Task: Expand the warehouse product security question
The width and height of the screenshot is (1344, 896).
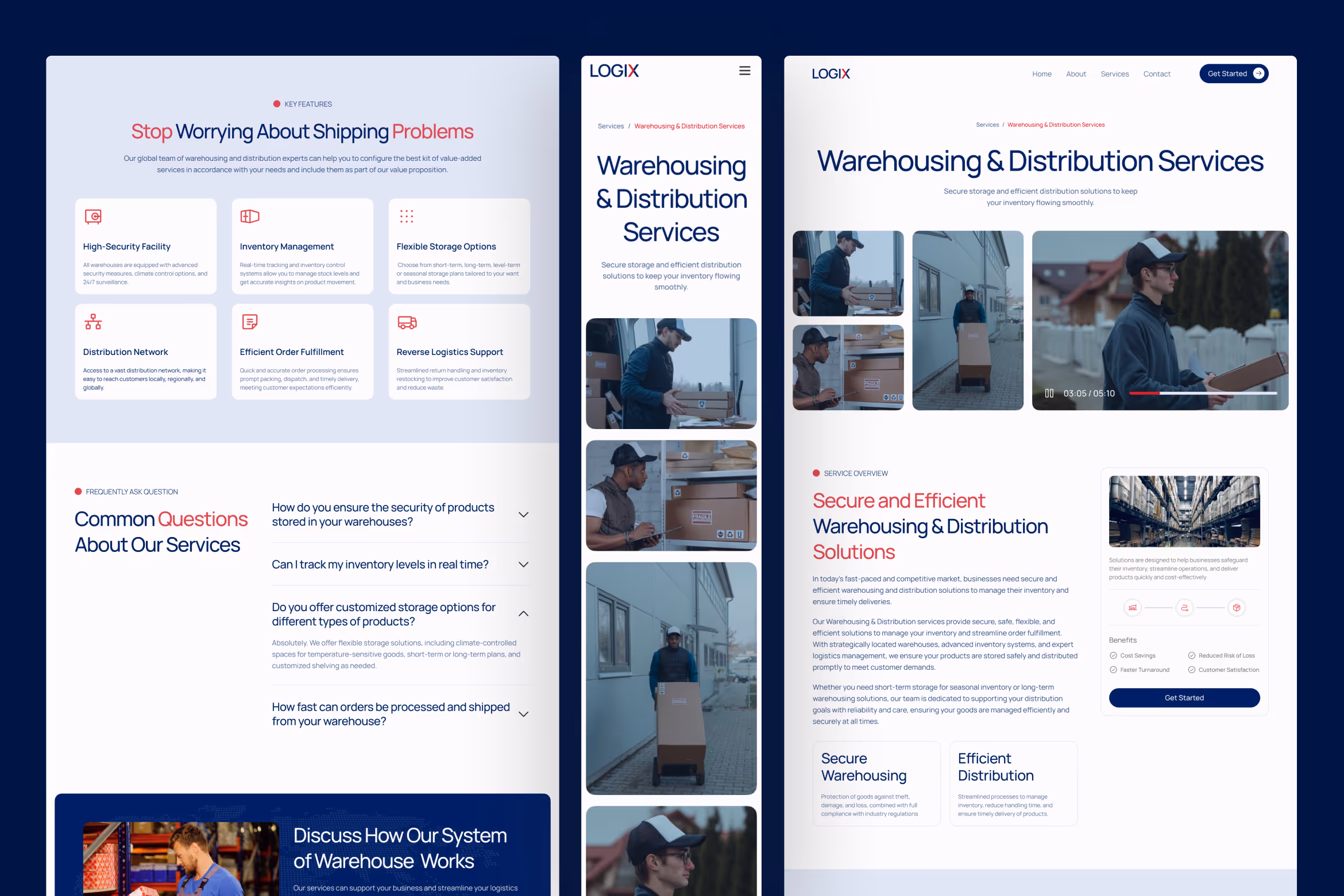Action: click(523, 515)
